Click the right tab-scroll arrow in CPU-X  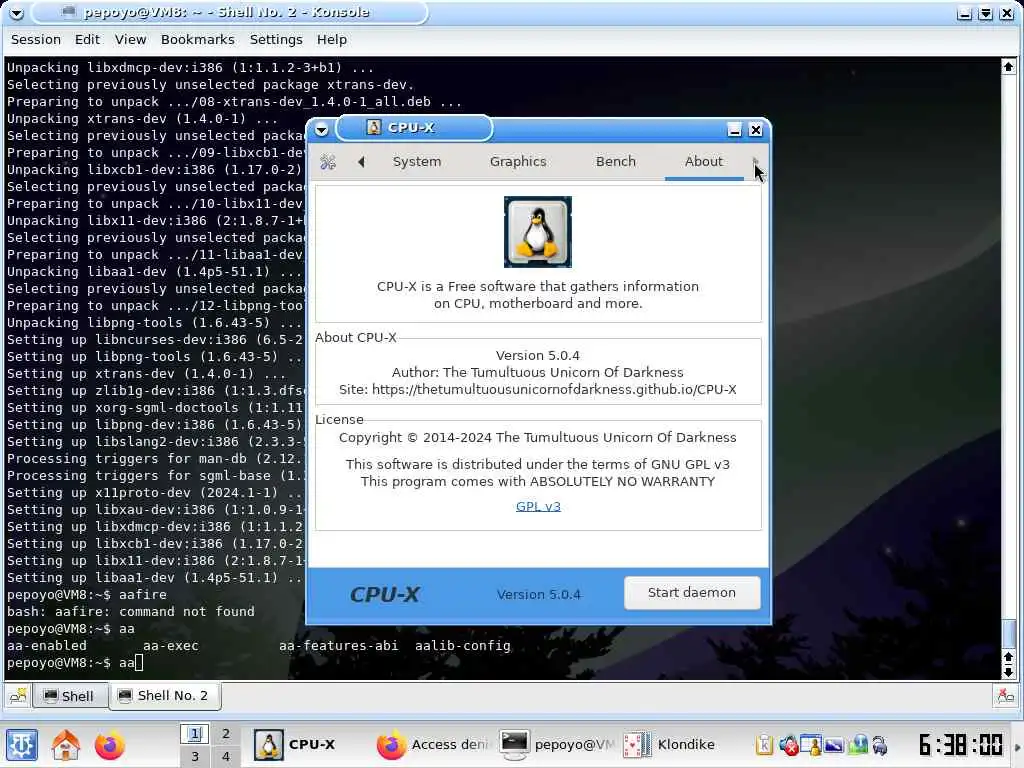coord(755,161)
